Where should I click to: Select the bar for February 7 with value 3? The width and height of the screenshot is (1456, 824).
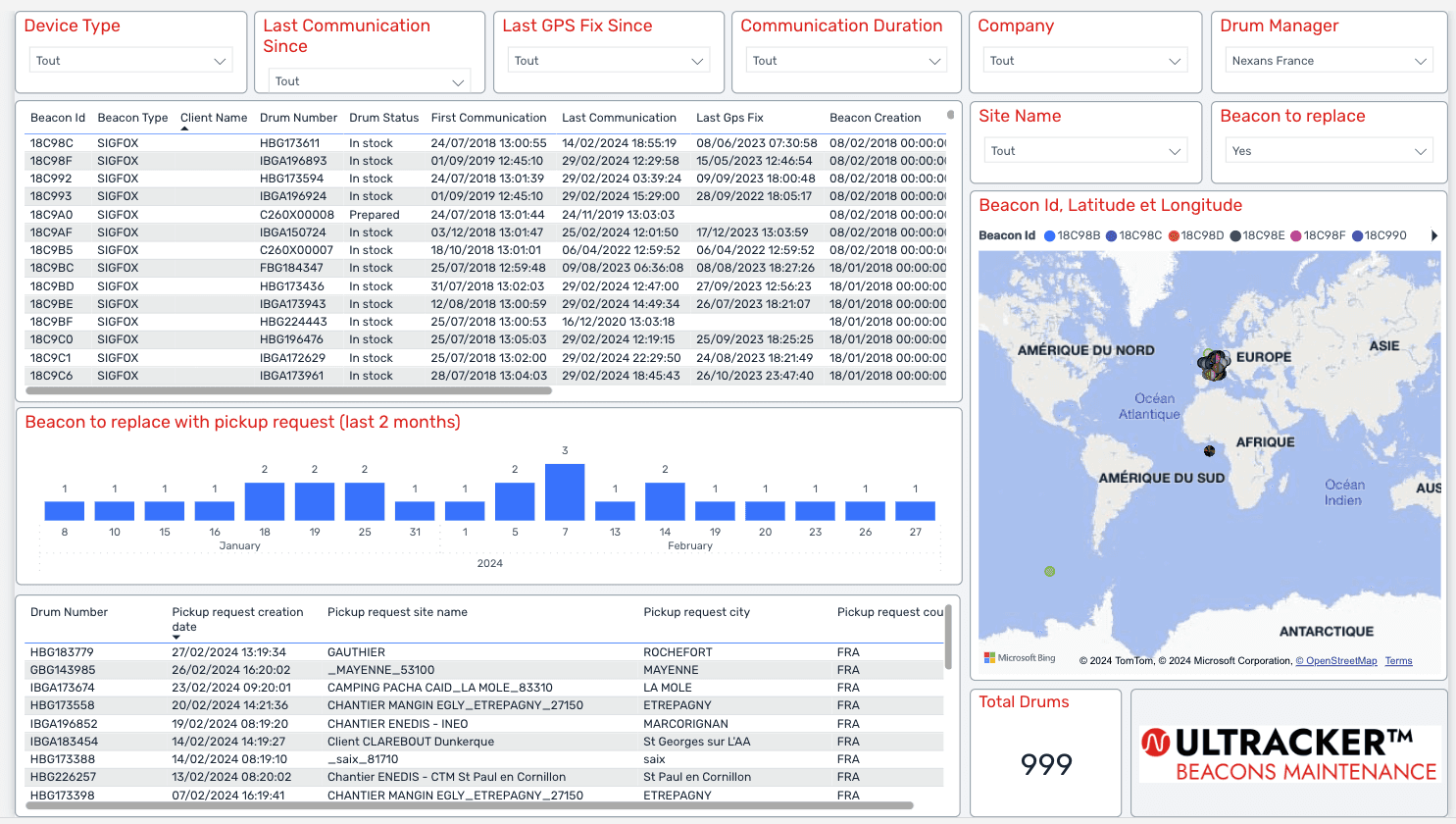565,491
